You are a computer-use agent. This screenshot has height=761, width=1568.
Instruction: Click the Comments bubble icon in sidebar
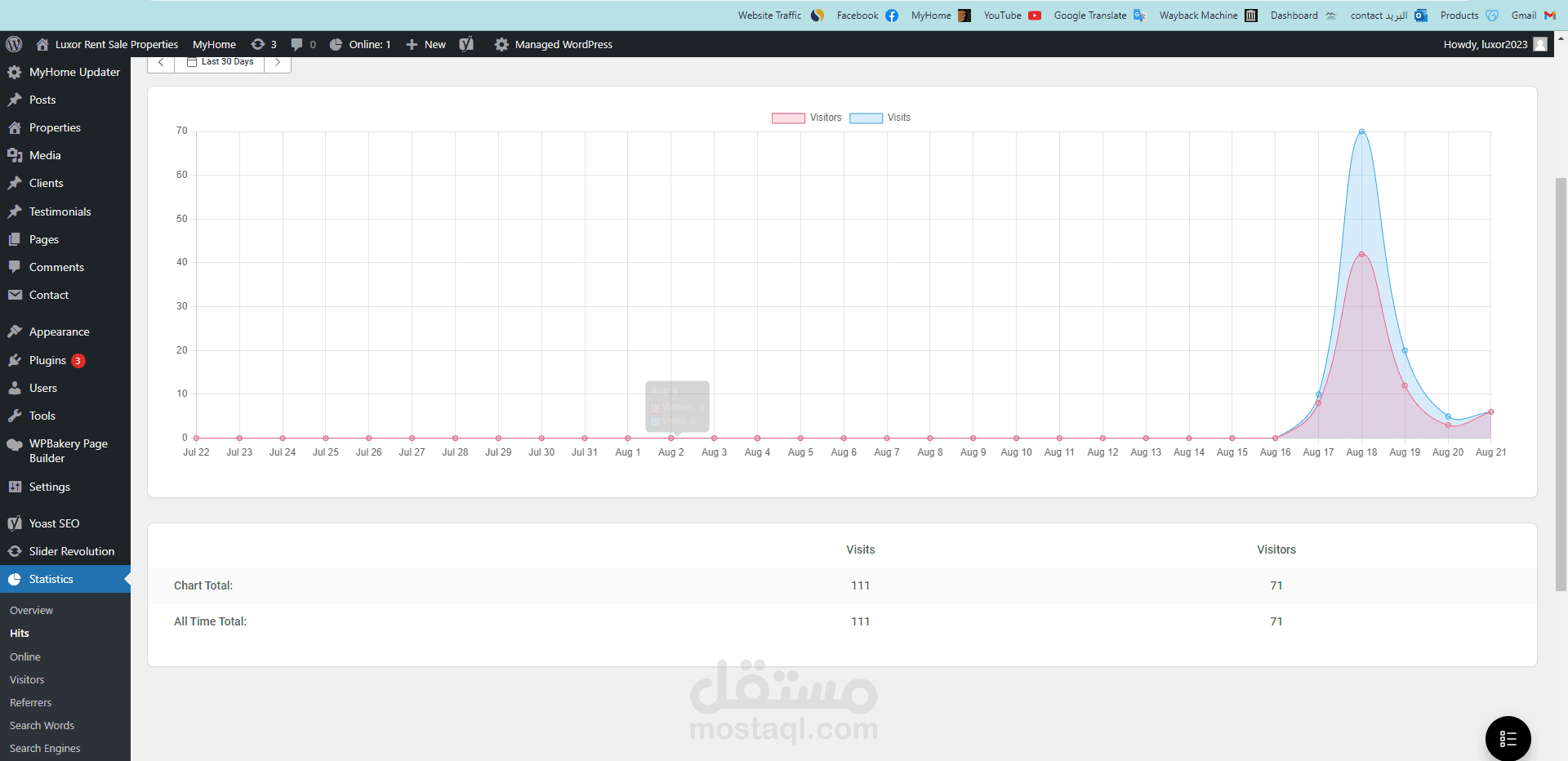(15, 267)
